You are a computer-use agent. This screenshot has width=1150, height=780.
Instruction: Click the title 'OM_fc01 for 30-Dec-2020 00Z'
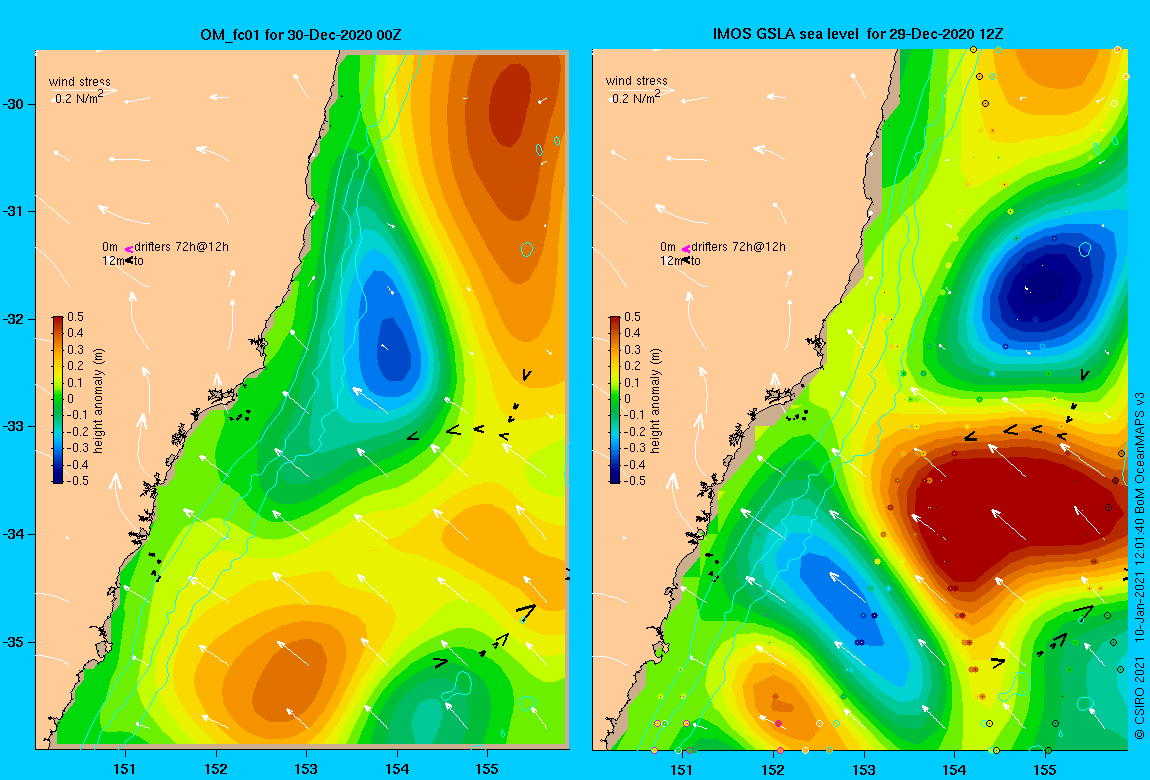pyautogui.click(x=301, y=34)
